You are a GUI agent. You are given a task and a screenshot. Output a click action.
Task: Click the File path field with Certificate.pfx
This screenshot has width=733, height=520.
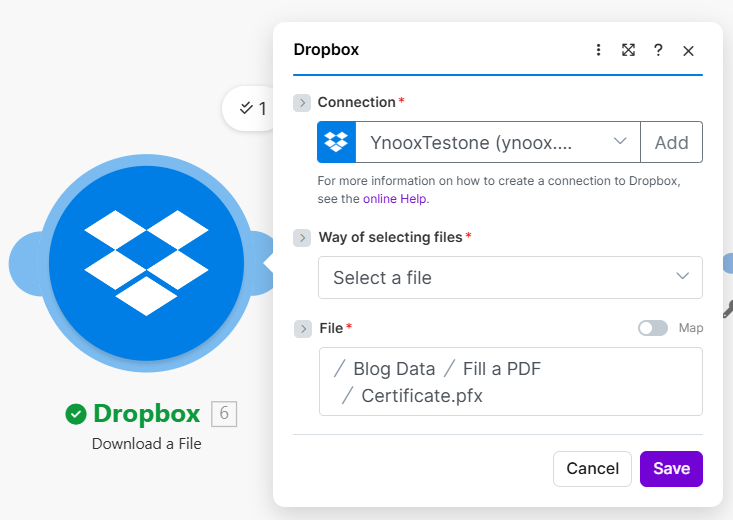coord(510,381)
